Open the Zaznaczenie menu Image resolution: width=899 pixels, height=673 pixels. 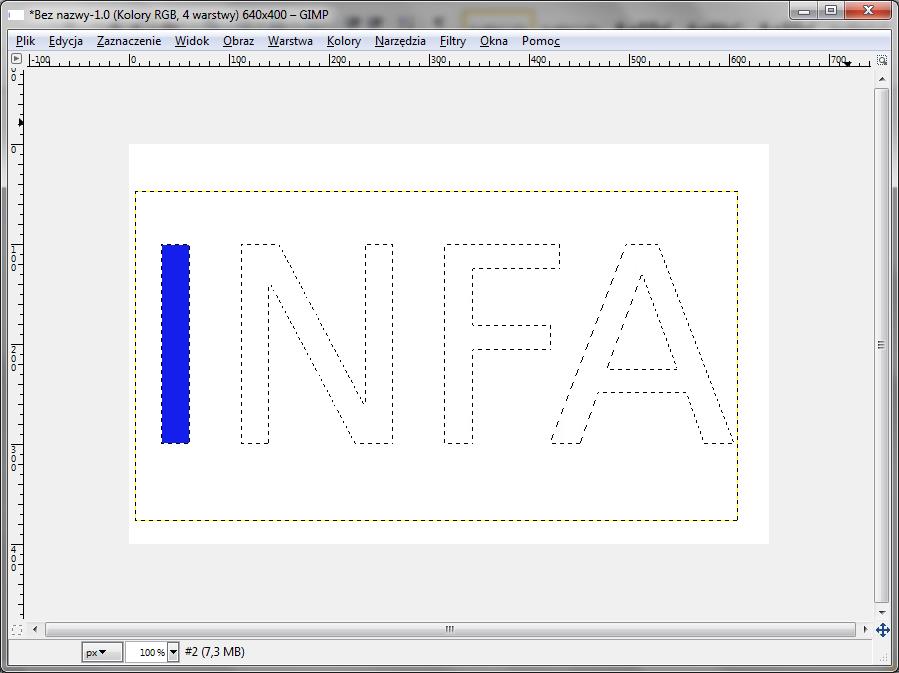click(129, 41)
